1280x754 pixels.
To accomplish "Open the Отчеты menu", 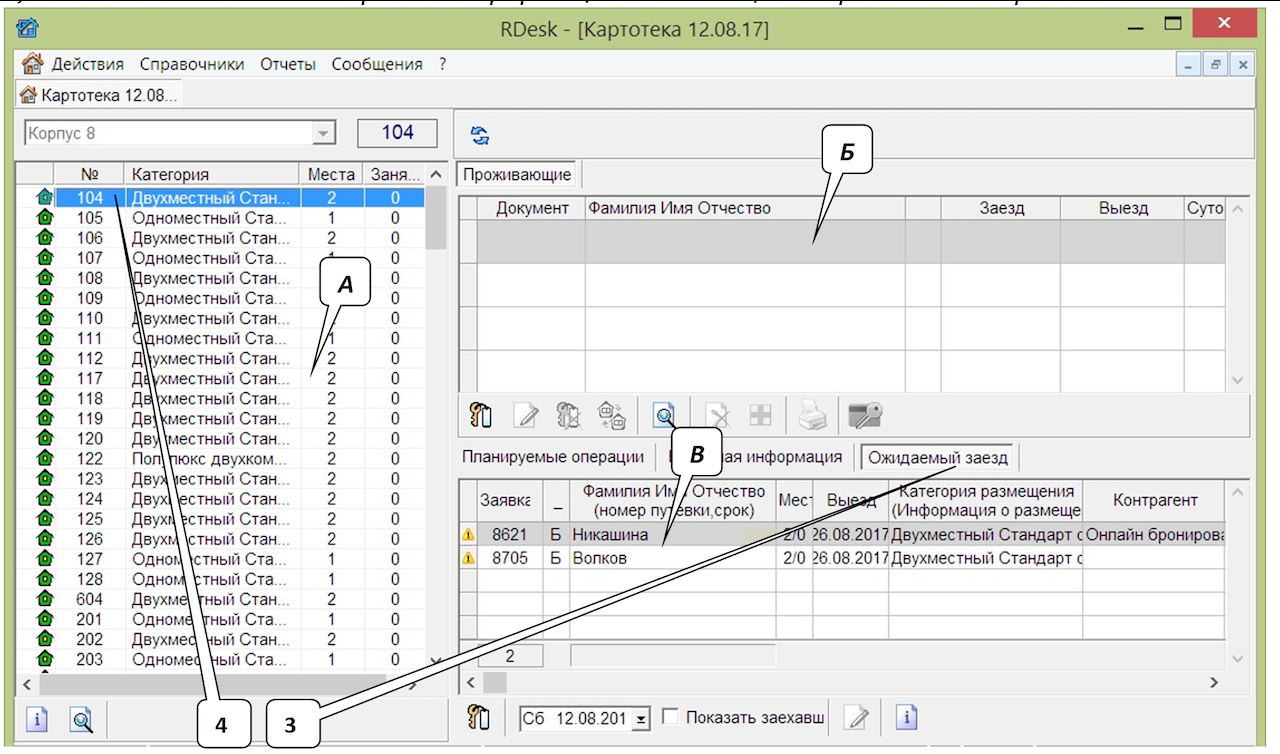I will pos(288,64).
